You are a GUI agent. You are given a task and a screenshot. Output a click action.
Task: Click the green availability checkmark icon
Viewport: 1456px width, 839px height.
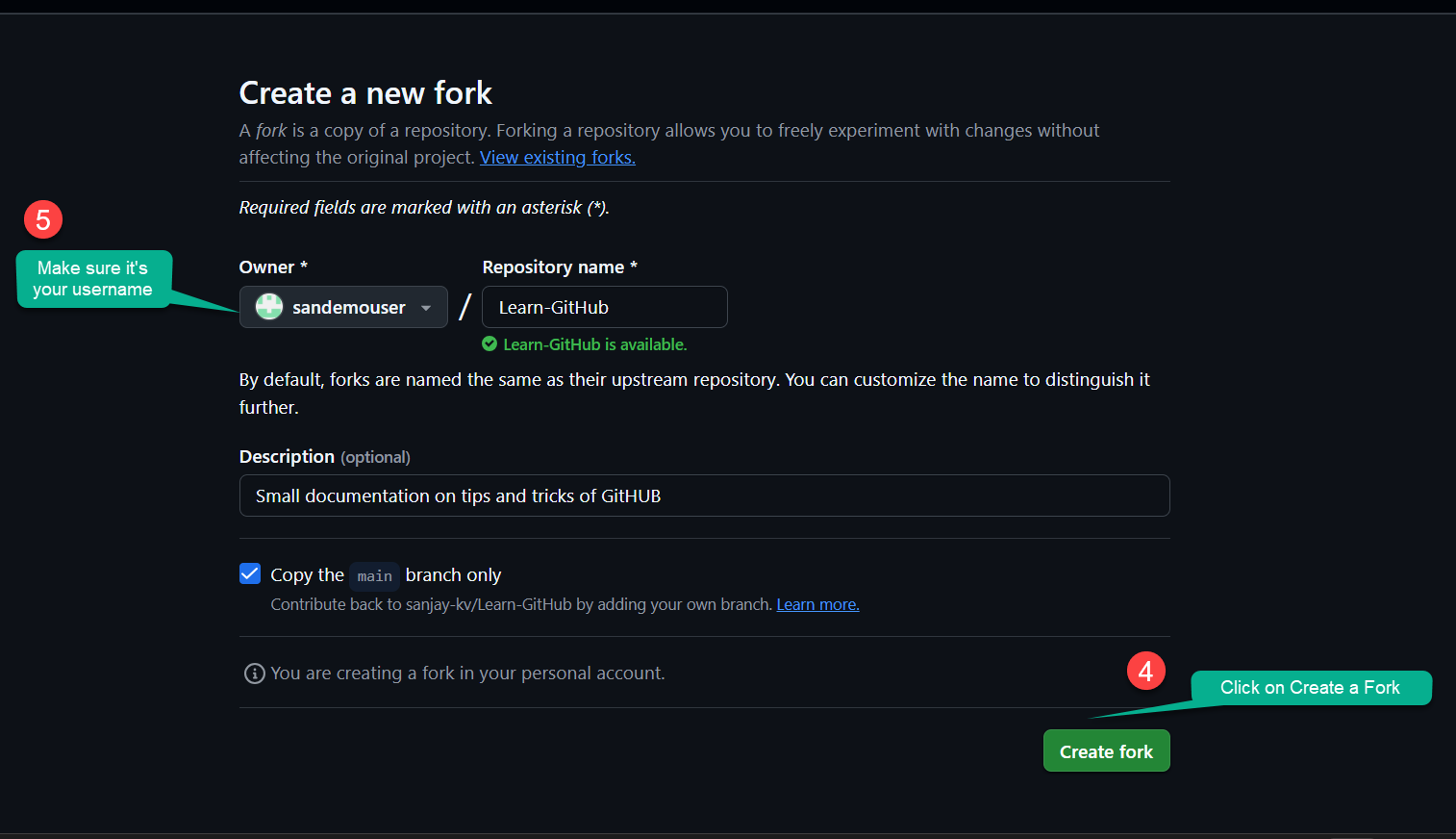490,343
